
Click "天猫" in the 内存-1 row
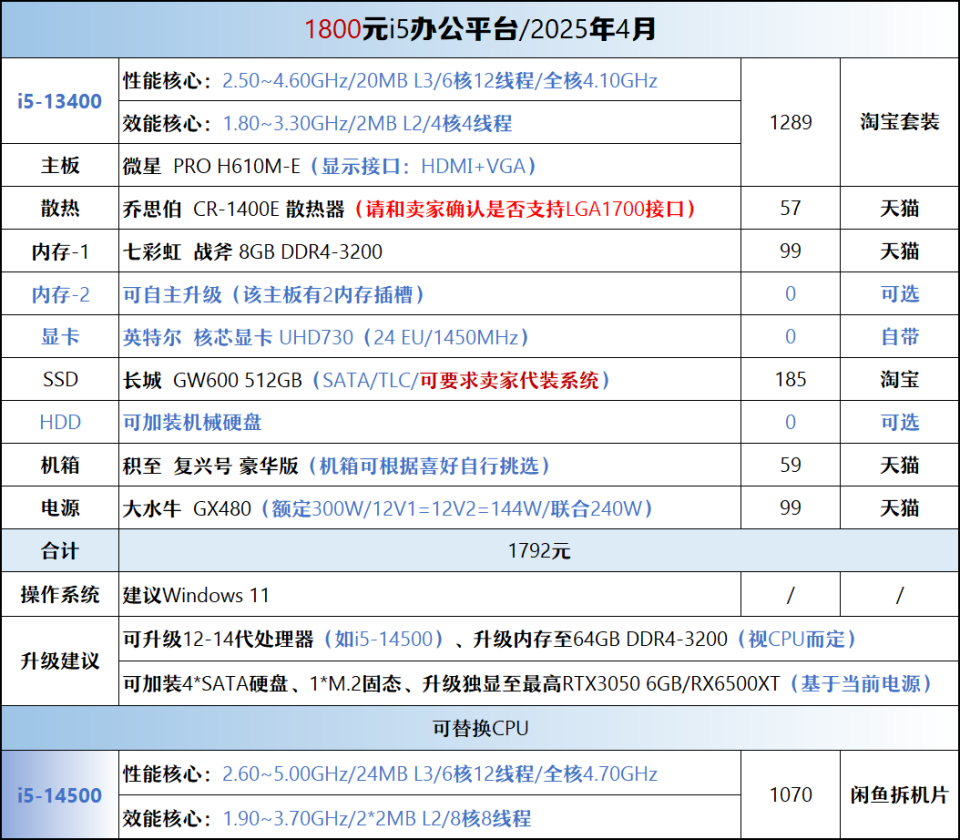pos(899,251)
